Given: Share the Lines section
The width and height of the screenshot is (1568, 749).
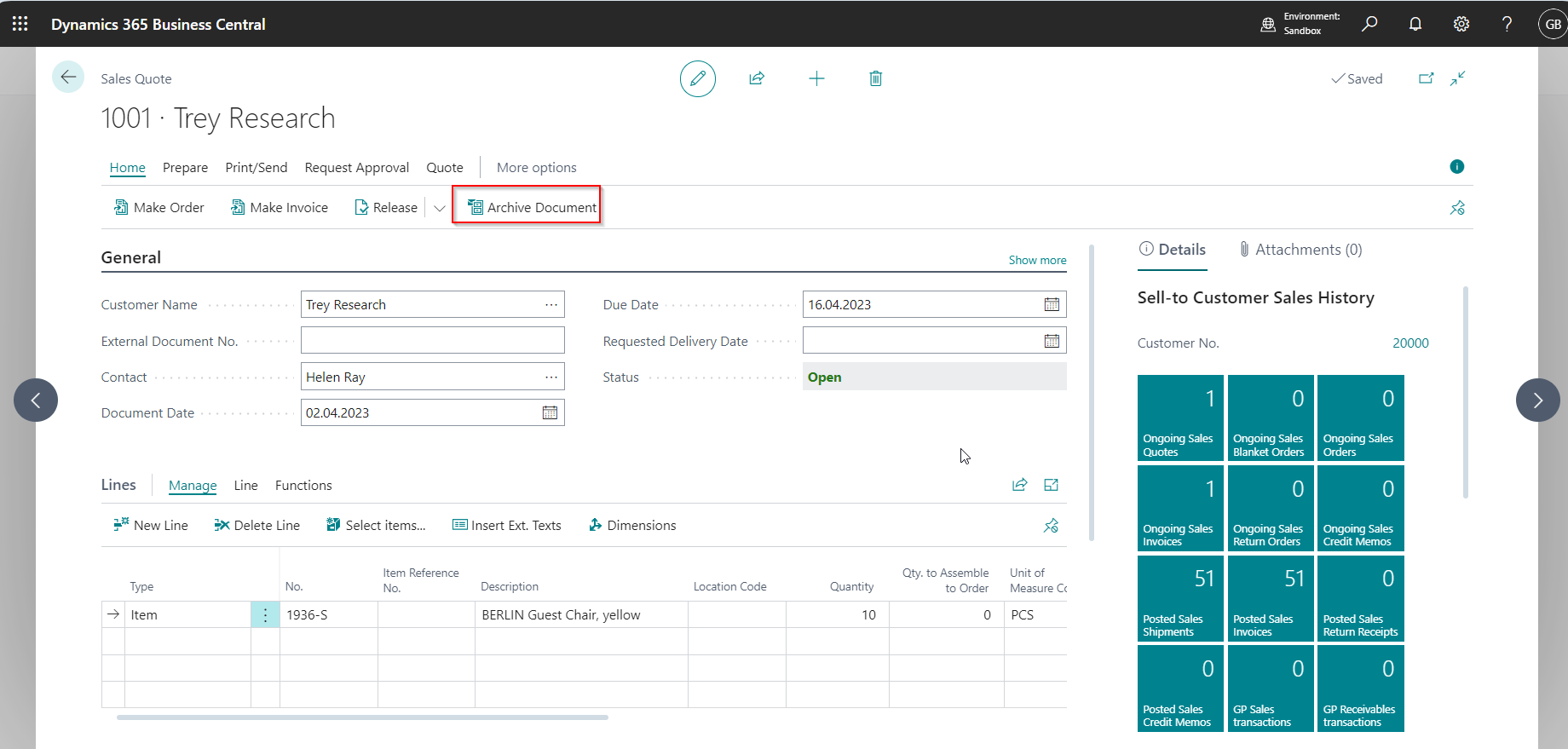Looking at the screenshot, I should coord(1019,485).
